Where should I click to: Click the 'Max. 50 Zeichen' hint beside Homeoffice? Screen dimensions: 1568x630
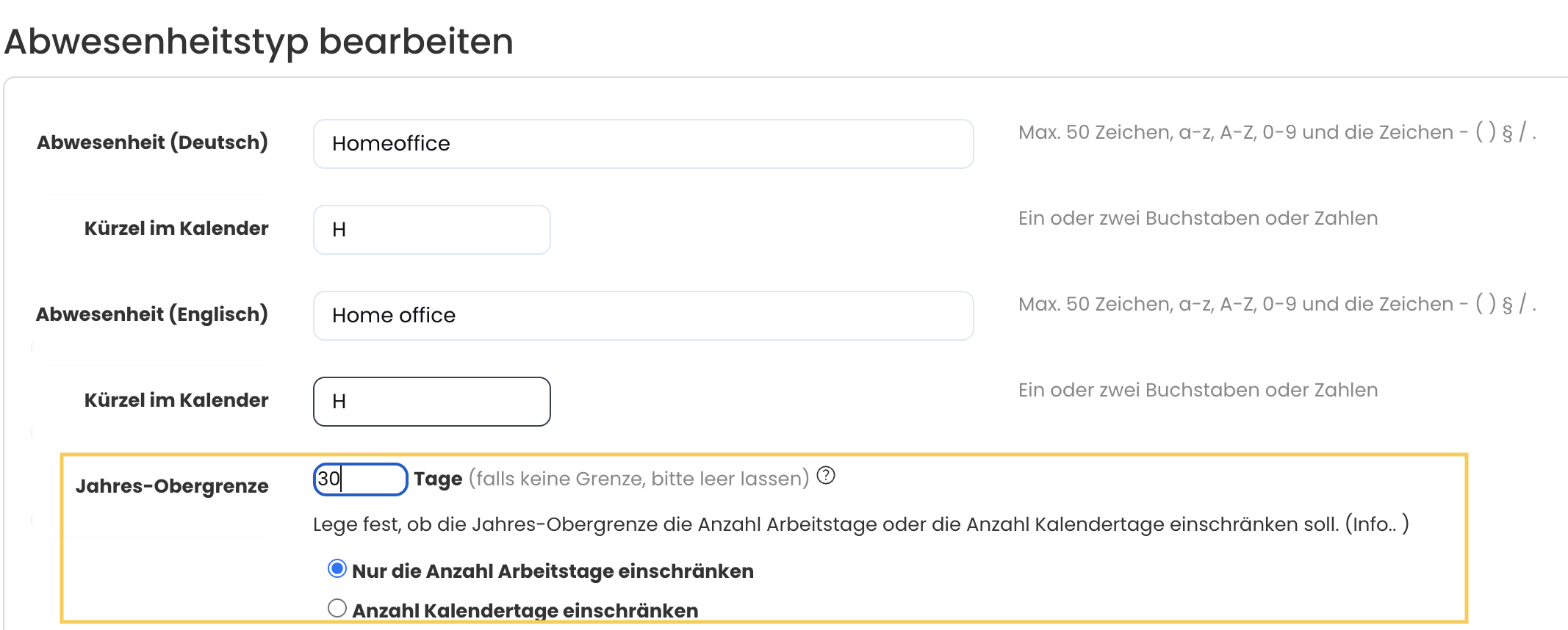(1276, 132)
